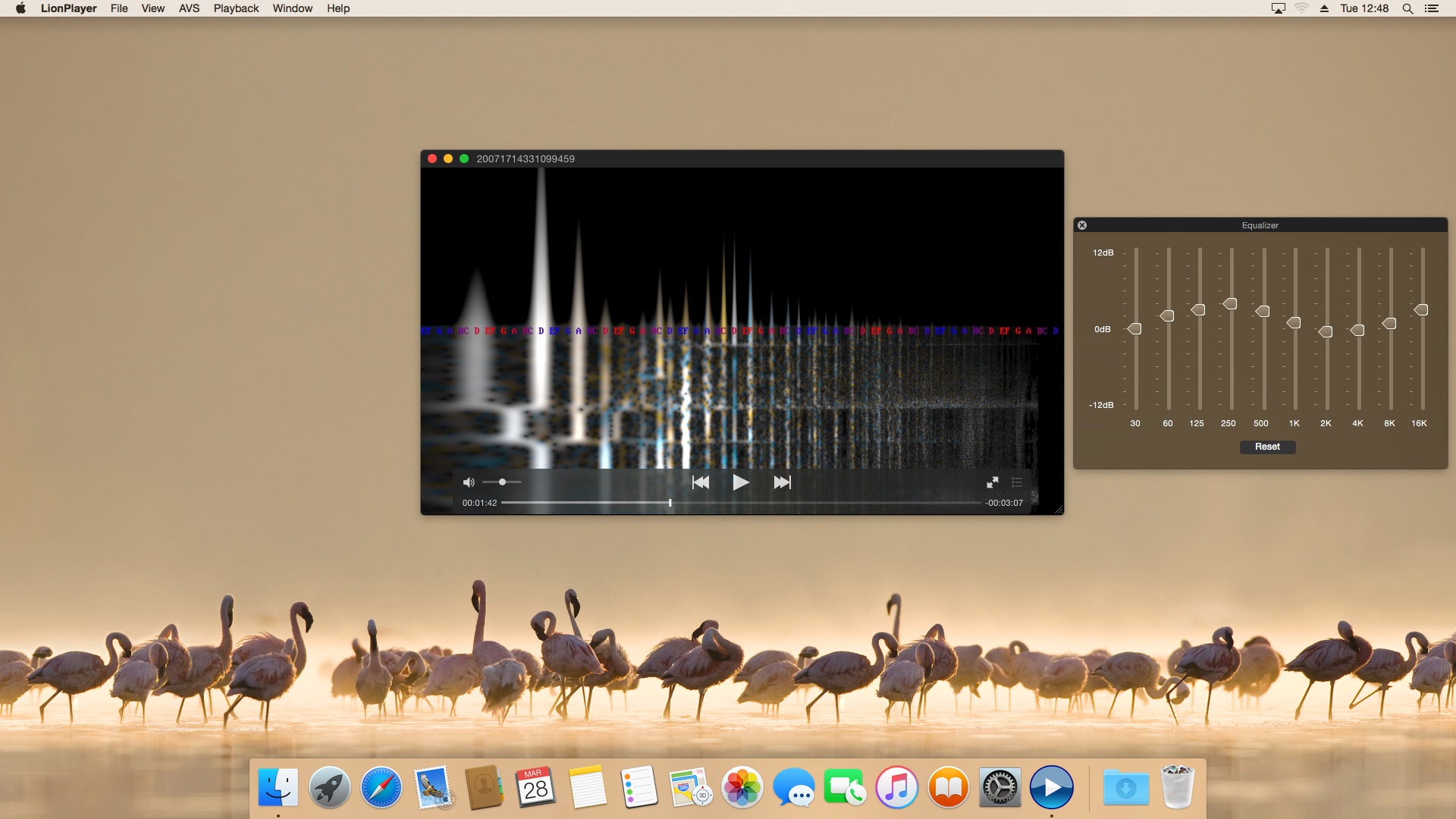Open Photos from the Dock
Image resolution: width=1456 pixels, height=819 pixels.
coord(742,787)
